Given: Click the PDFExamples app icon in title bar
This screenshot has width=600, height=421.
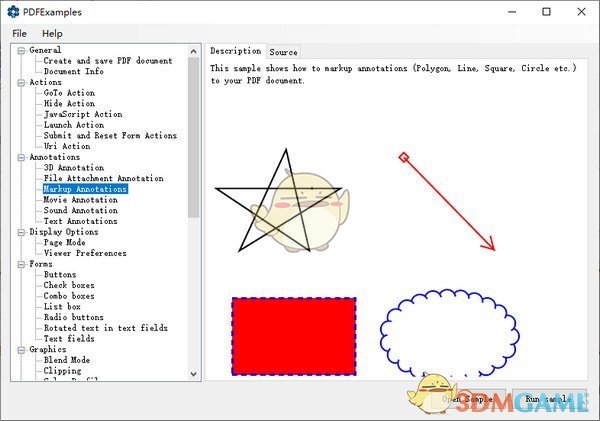Looking at the screenshot, I should point(13,12).
